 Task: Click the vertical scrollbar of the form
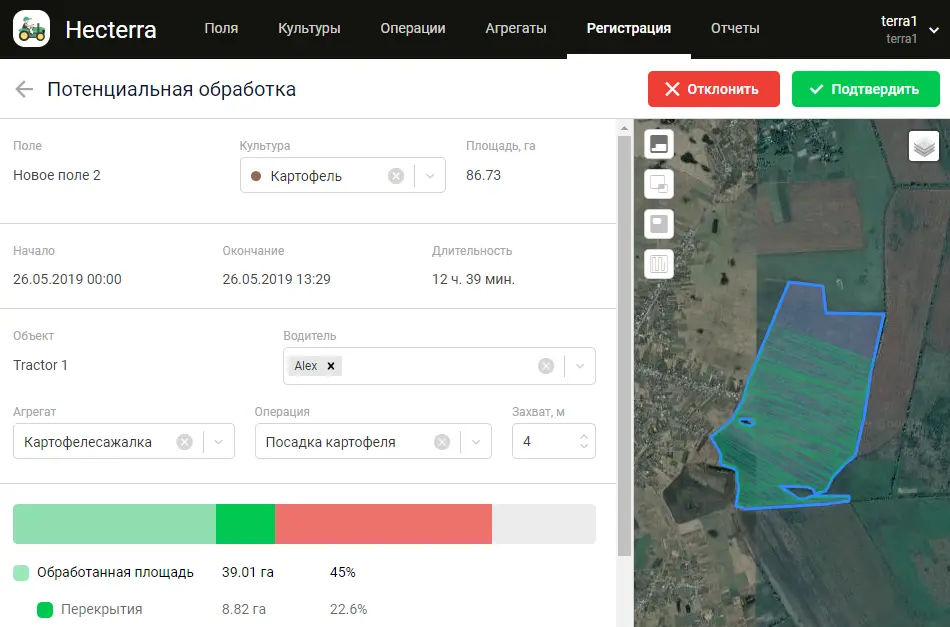(x=624, y=345)
